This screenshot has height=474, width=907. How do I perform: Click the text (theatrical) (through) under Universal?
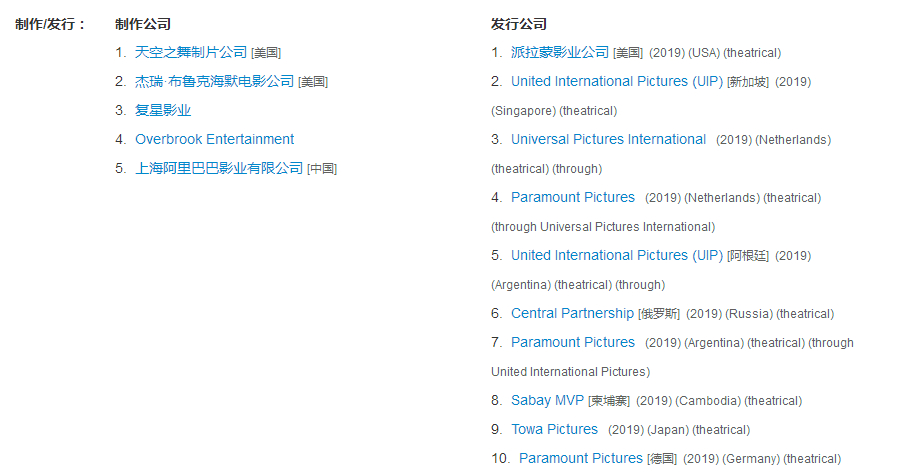click(547, 169)
